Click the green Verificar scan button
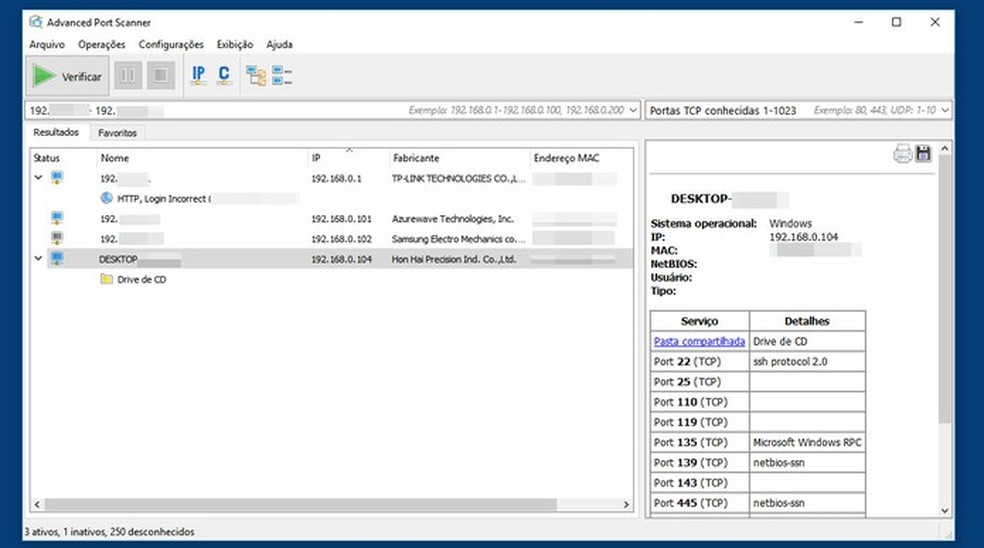The image size is (984, 548). pyautogui.click(x=66, y=76)
